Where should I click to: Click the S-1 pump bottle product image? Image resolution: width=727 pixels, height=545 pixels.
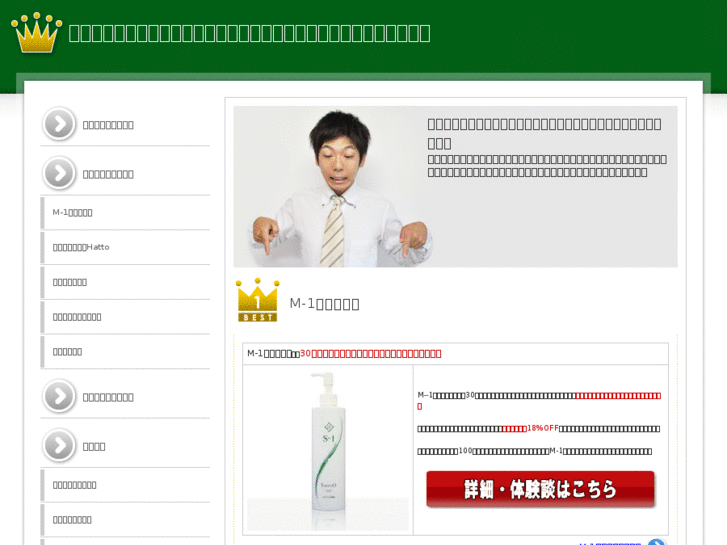tap(328, 450)
